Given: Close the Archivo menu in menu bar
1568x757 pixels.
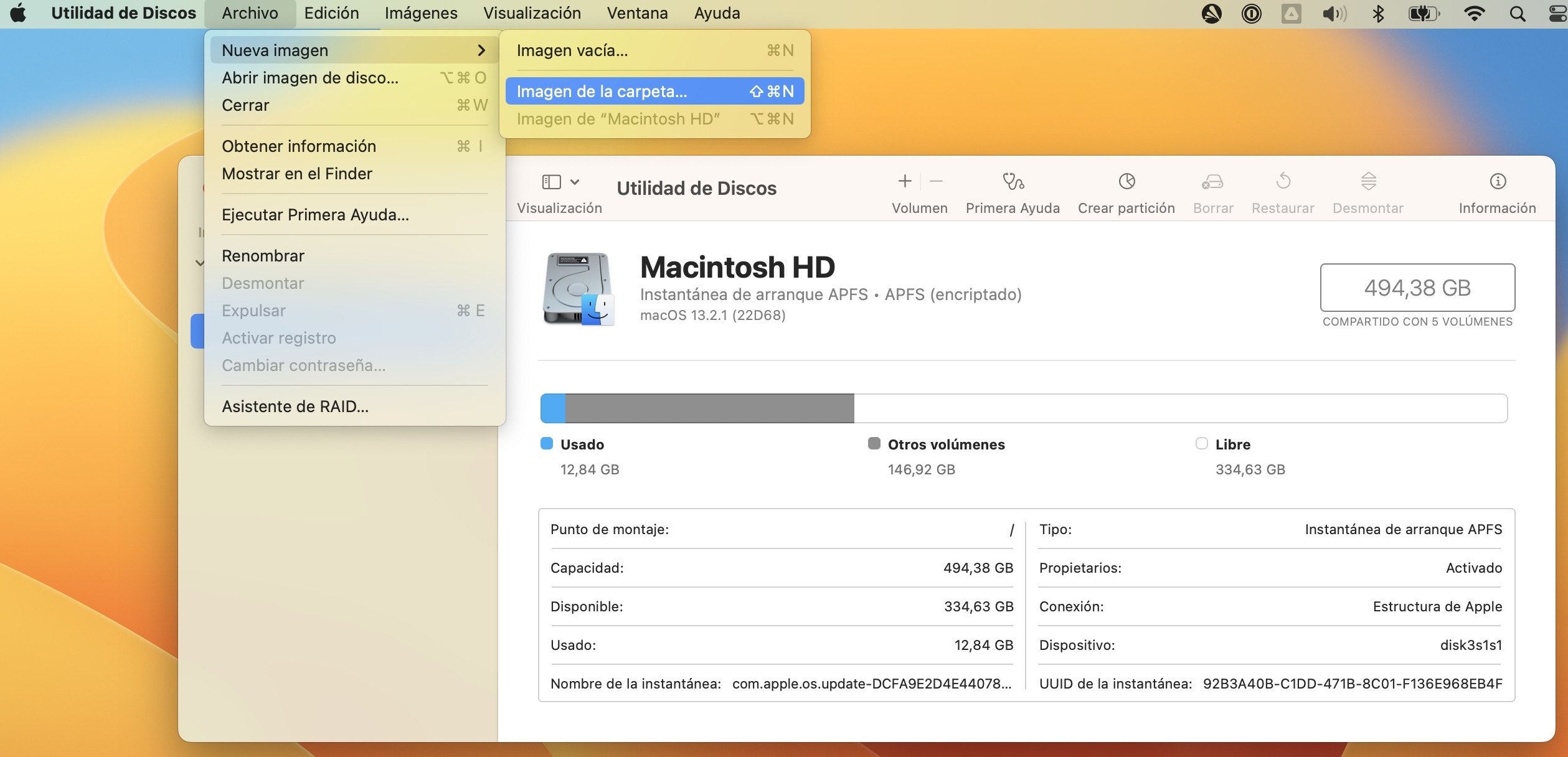Looking at the screenshot, I should tap(250, 13).
